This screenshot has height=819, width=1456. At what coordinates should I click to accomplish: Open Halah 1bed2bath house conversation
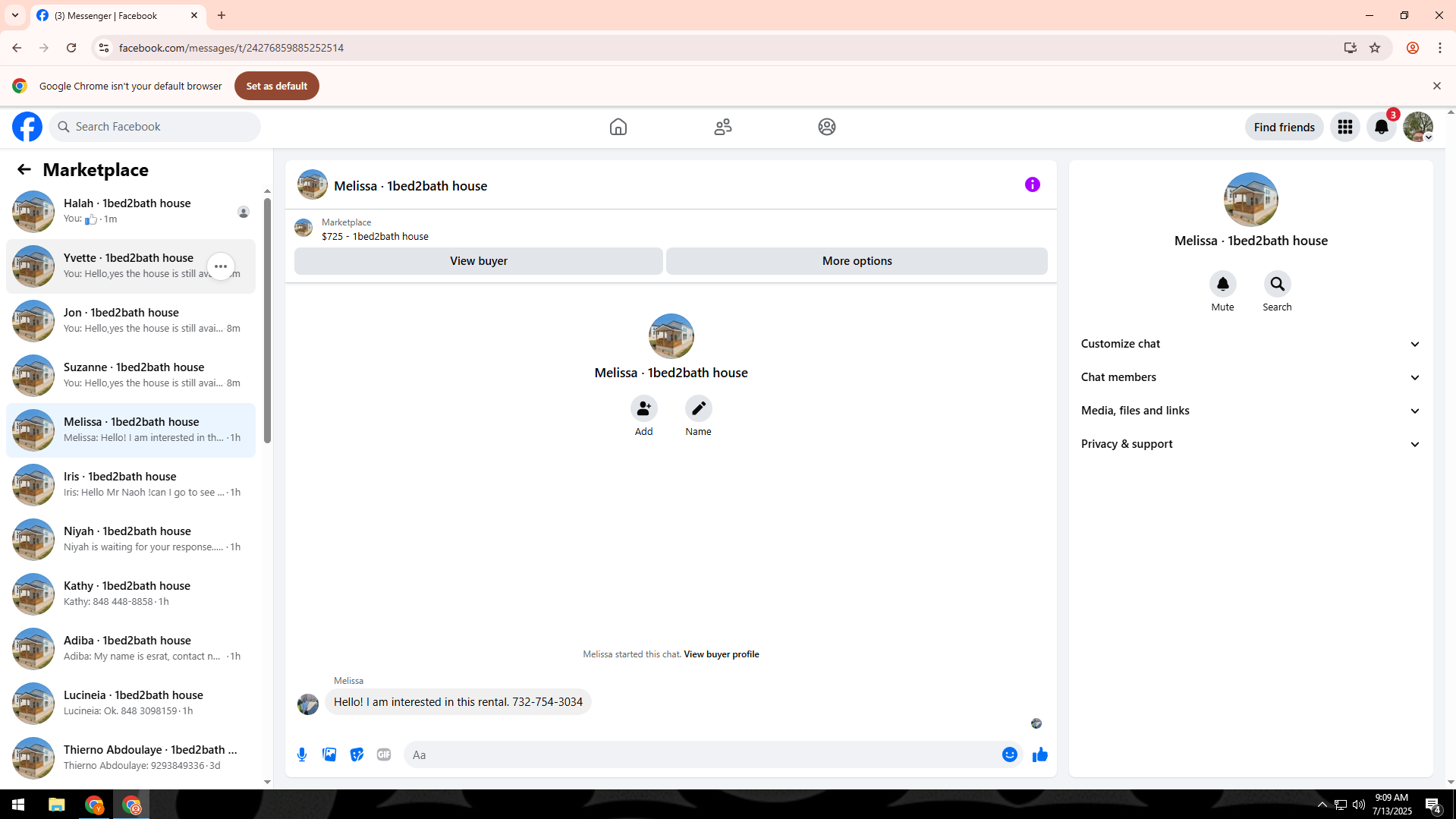pos(131,212)
